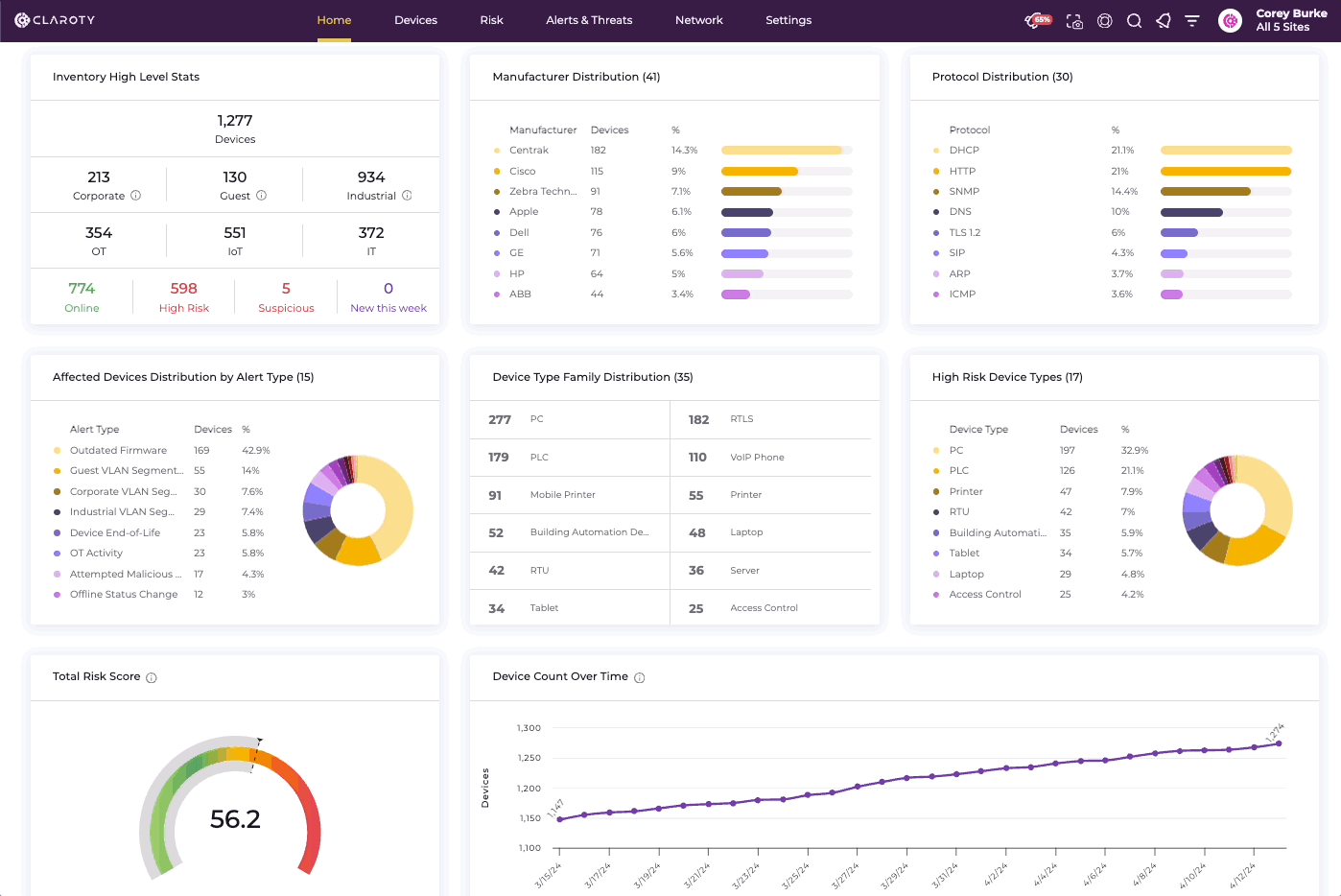
Task: Click the filter icon next to the bell
Action: pos(1191,20)
